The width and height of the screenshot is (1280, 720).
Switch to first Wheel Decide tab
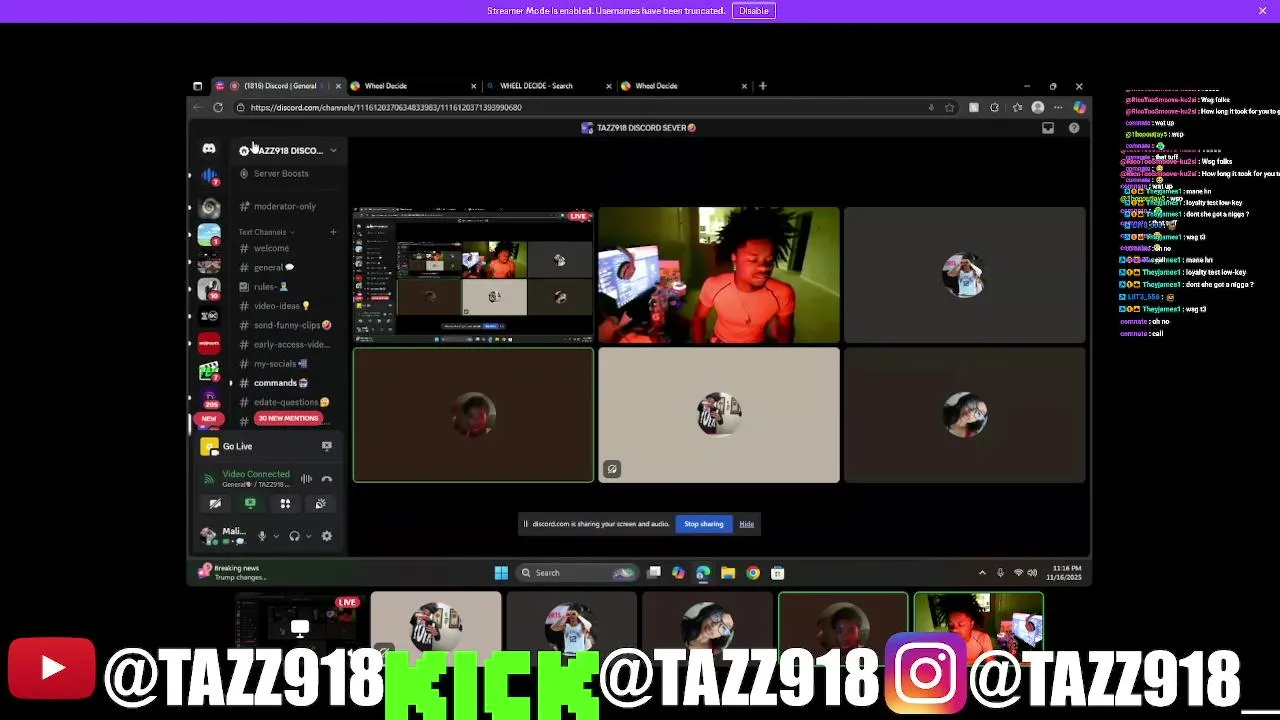(x=411, y=86)
